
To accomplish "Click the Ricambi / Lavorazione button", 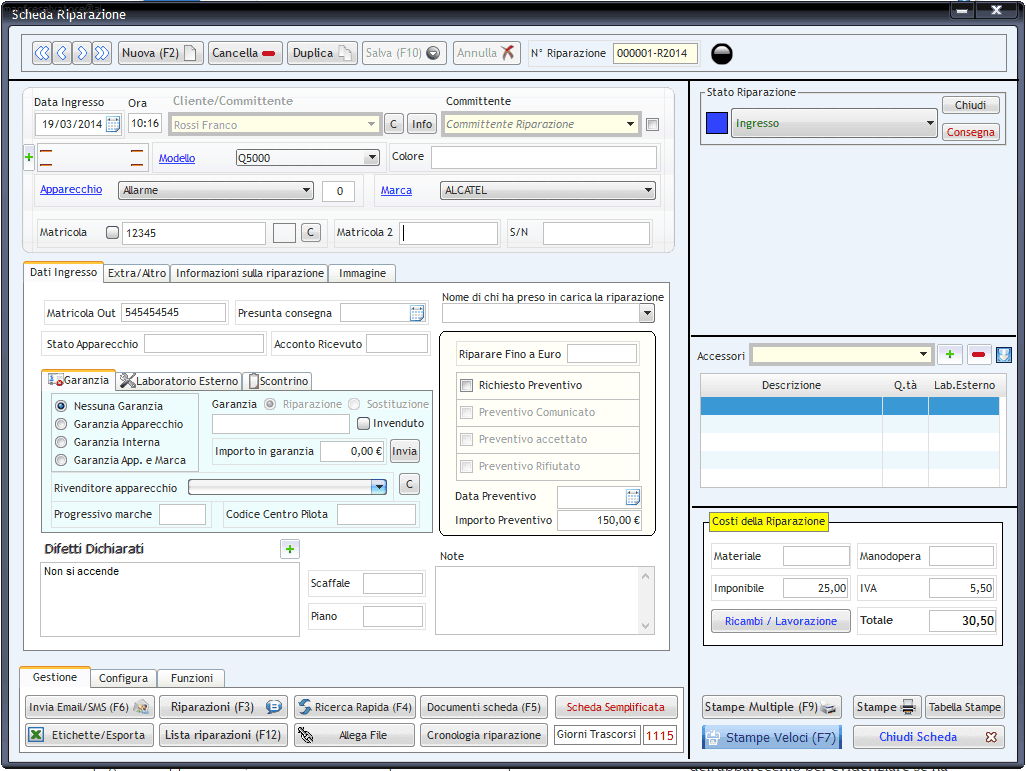I will [x=780, y=621].
